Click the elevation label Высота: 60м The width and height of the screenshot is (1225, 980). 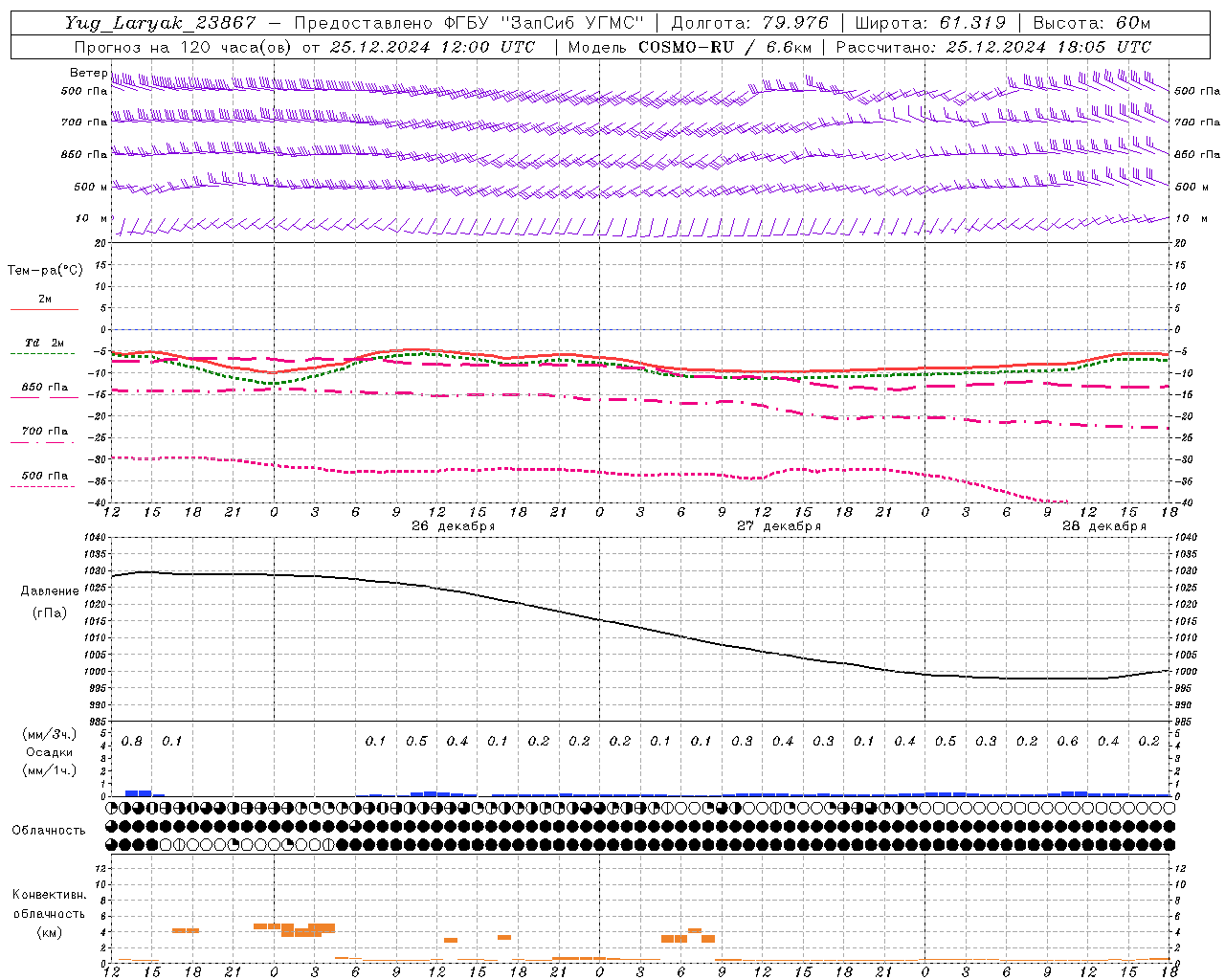pos(1091,23)
